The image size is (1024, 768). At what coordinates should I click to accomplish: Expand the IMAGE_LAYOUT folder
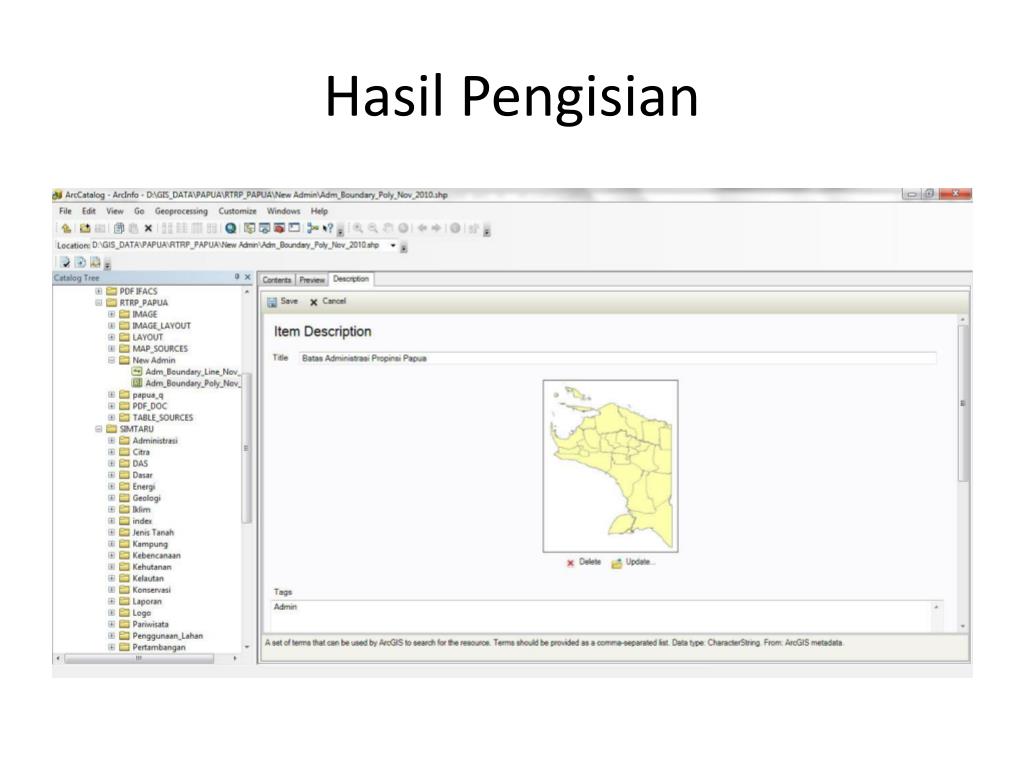pyautogui.click(x=112, y=326)
